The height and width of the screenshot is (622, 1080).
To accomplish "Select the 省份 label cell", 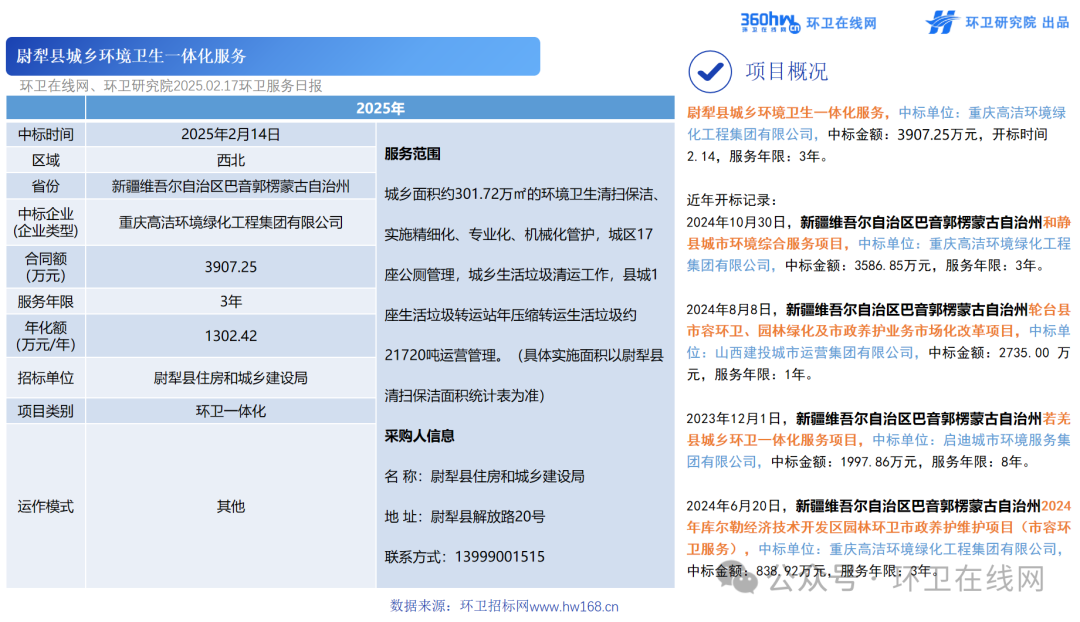I will (45, 186).
